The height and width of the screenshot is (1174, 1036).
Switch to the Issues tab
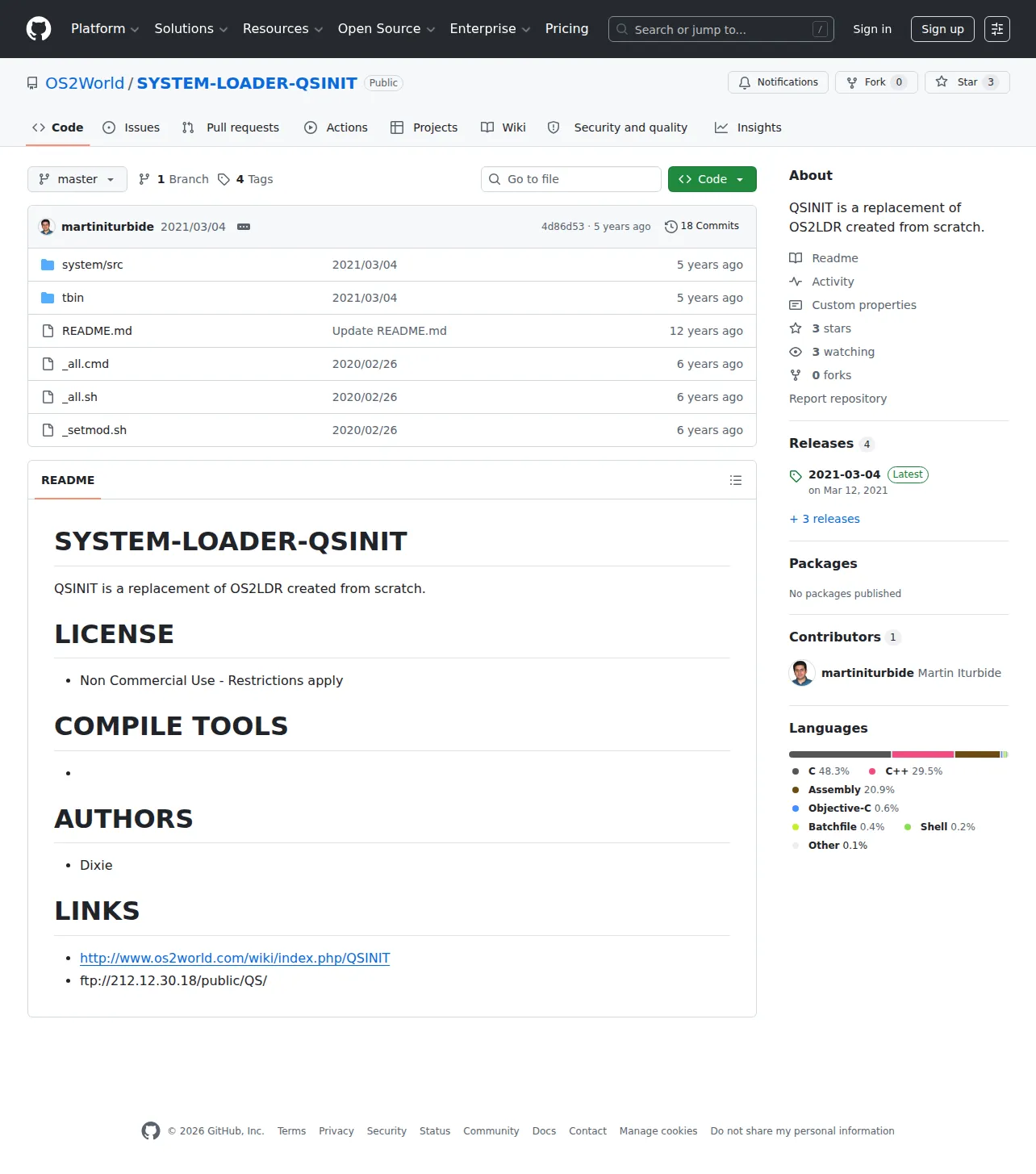132,127
